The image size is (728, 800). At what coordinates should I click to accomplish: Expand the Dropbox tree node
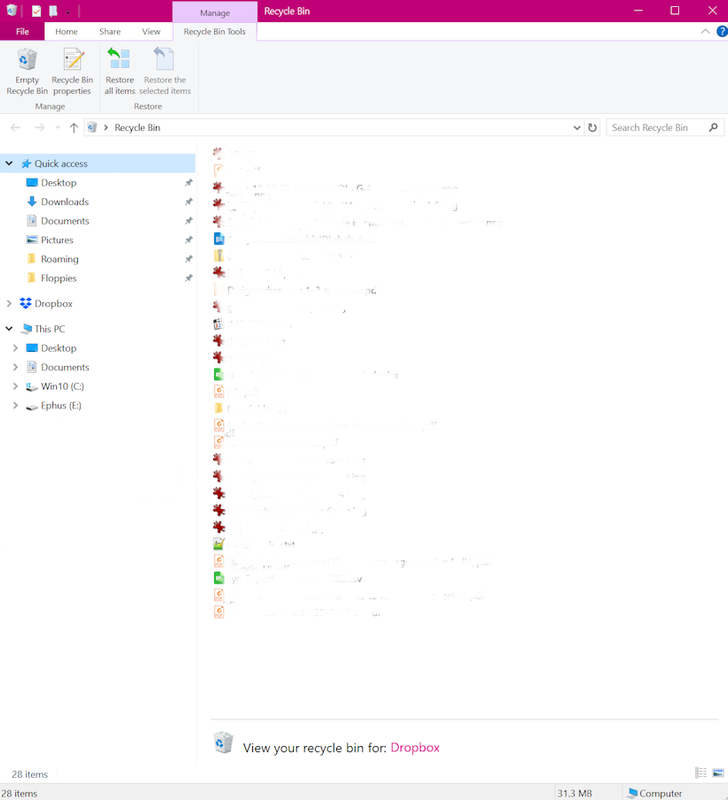click(x=9, y=304)
